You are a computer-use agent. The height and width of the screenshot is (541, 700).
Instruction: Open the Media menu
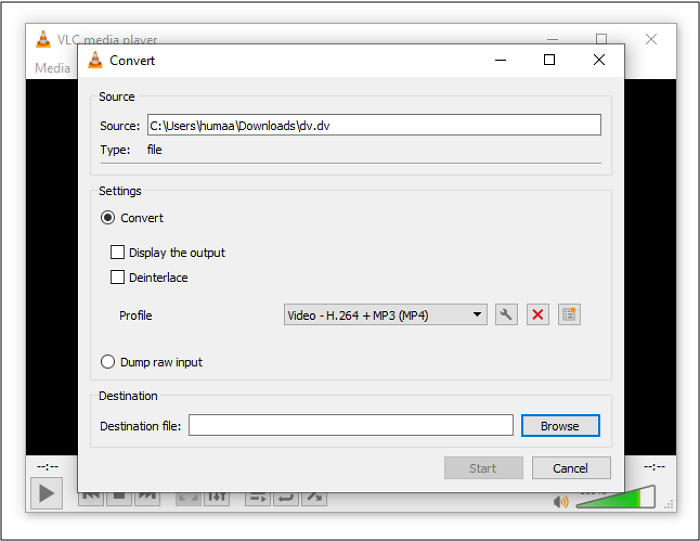[52, 68]
